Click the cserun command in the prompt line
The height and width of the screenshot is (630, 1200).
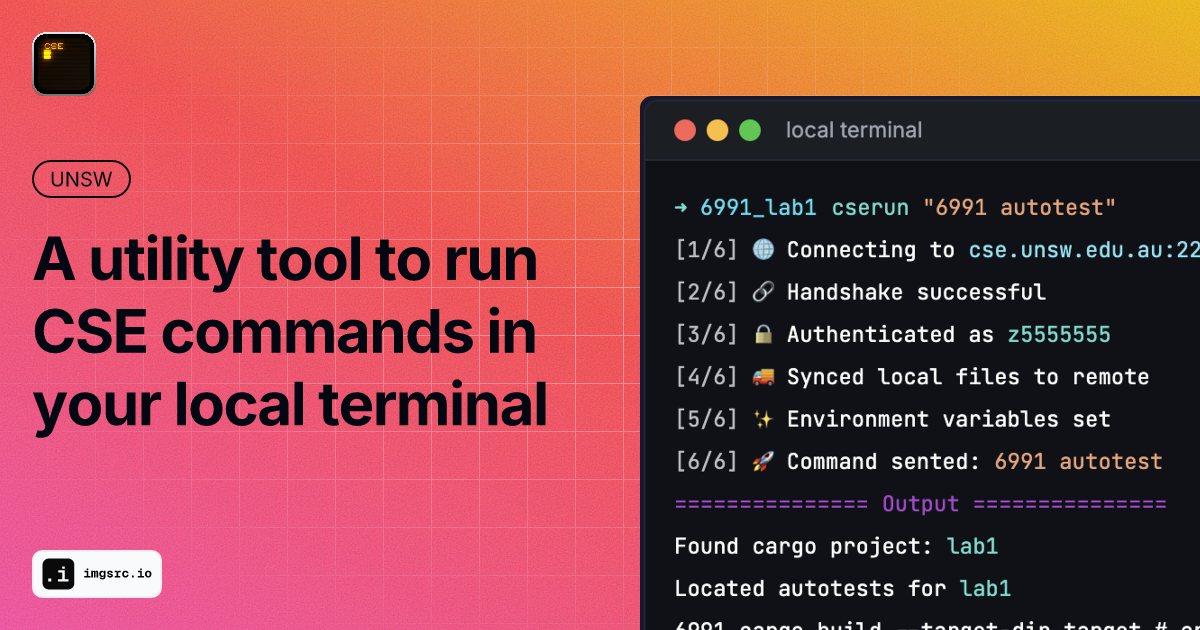[x=870, y=207]
